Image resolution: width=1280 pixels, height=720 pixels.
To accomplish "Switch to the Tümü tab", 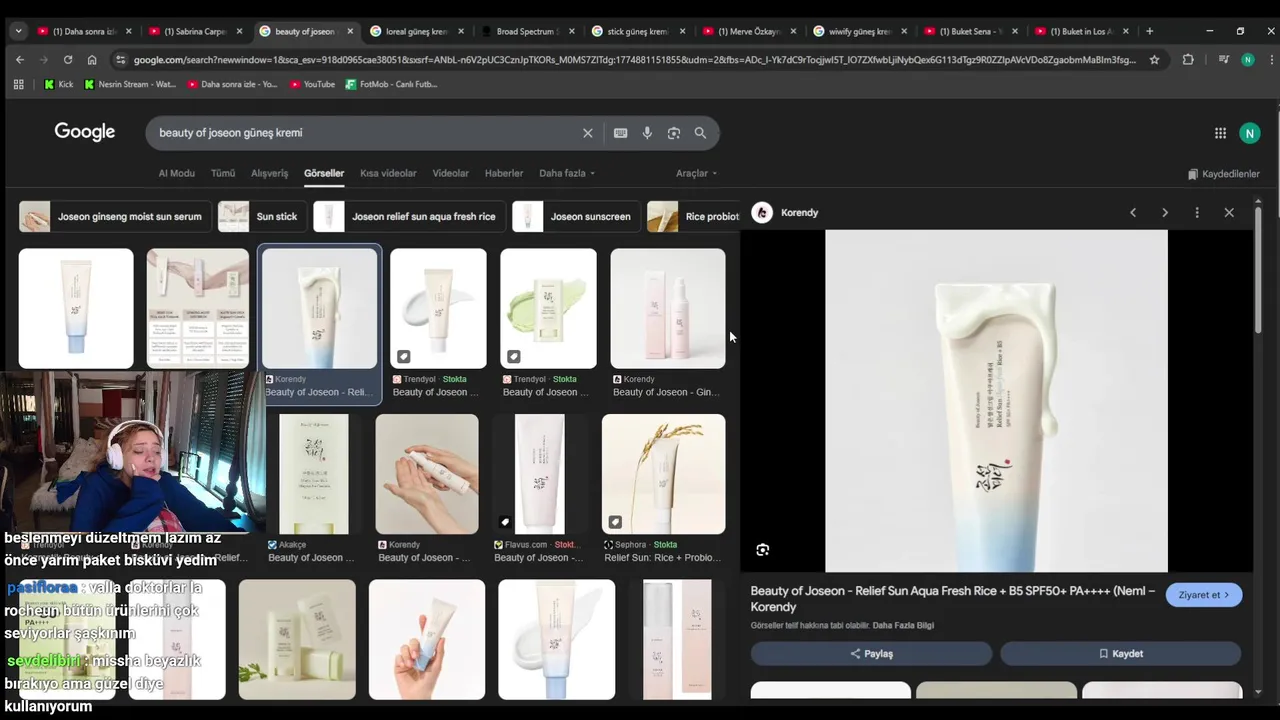I will 223,173.
